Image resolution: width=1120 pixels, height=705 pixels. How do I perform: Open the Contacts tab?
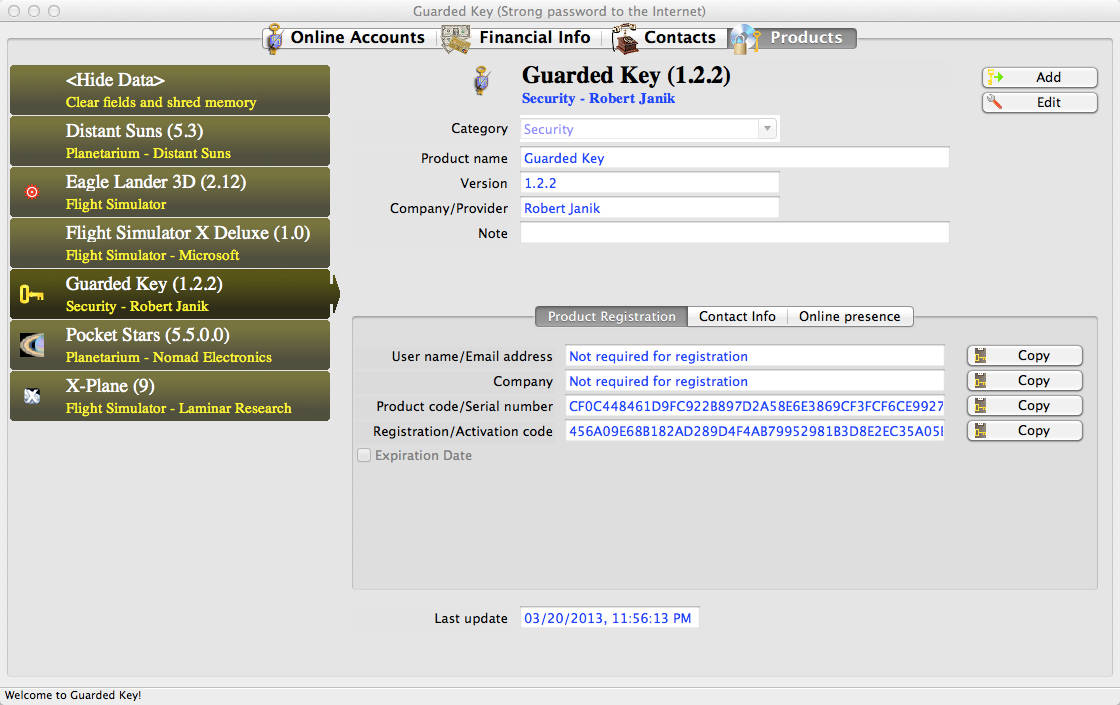point(667,38)
